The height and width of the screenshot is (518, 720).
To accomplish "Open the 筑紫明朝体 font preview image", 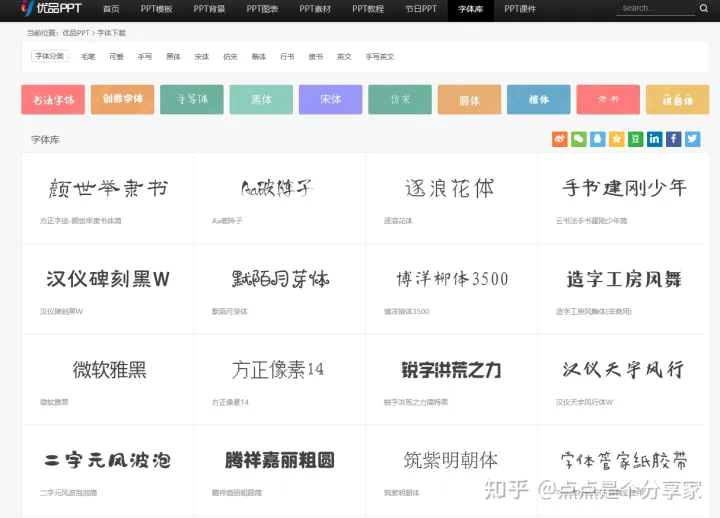I will tap(450, 460).
